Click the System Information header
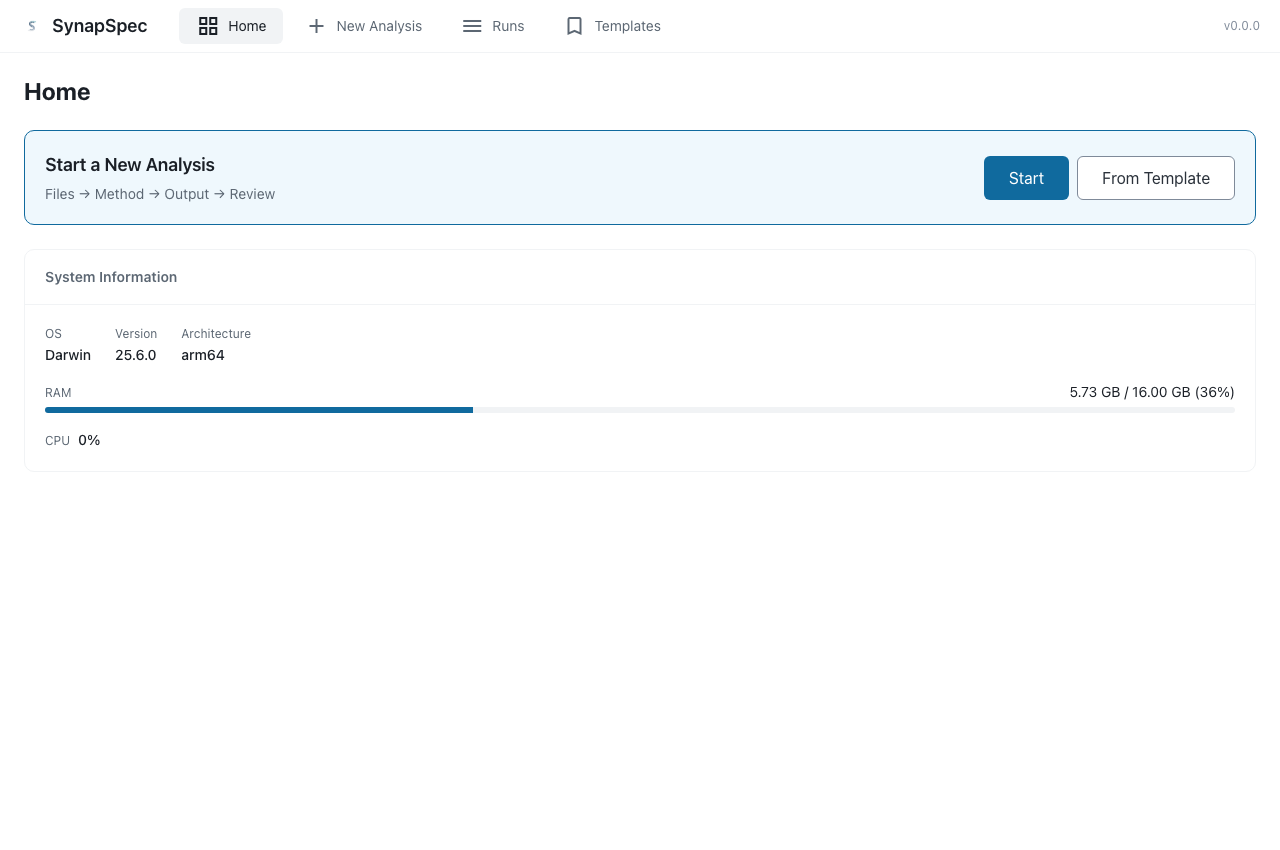This screenshot has width=1280, height=850. point(111,277)
